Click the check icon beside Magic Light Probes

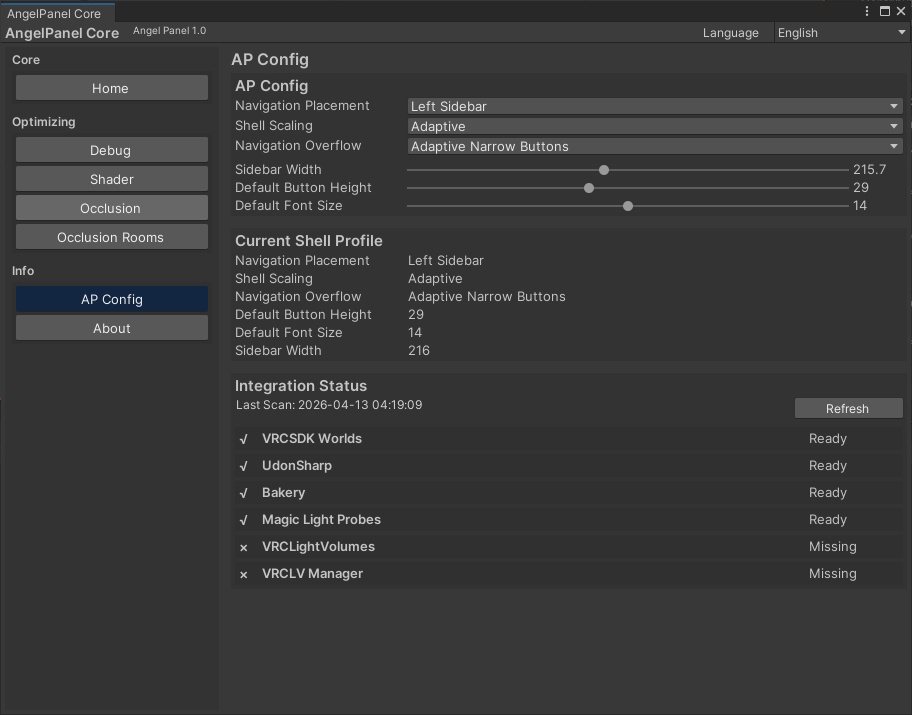[243, 519]
